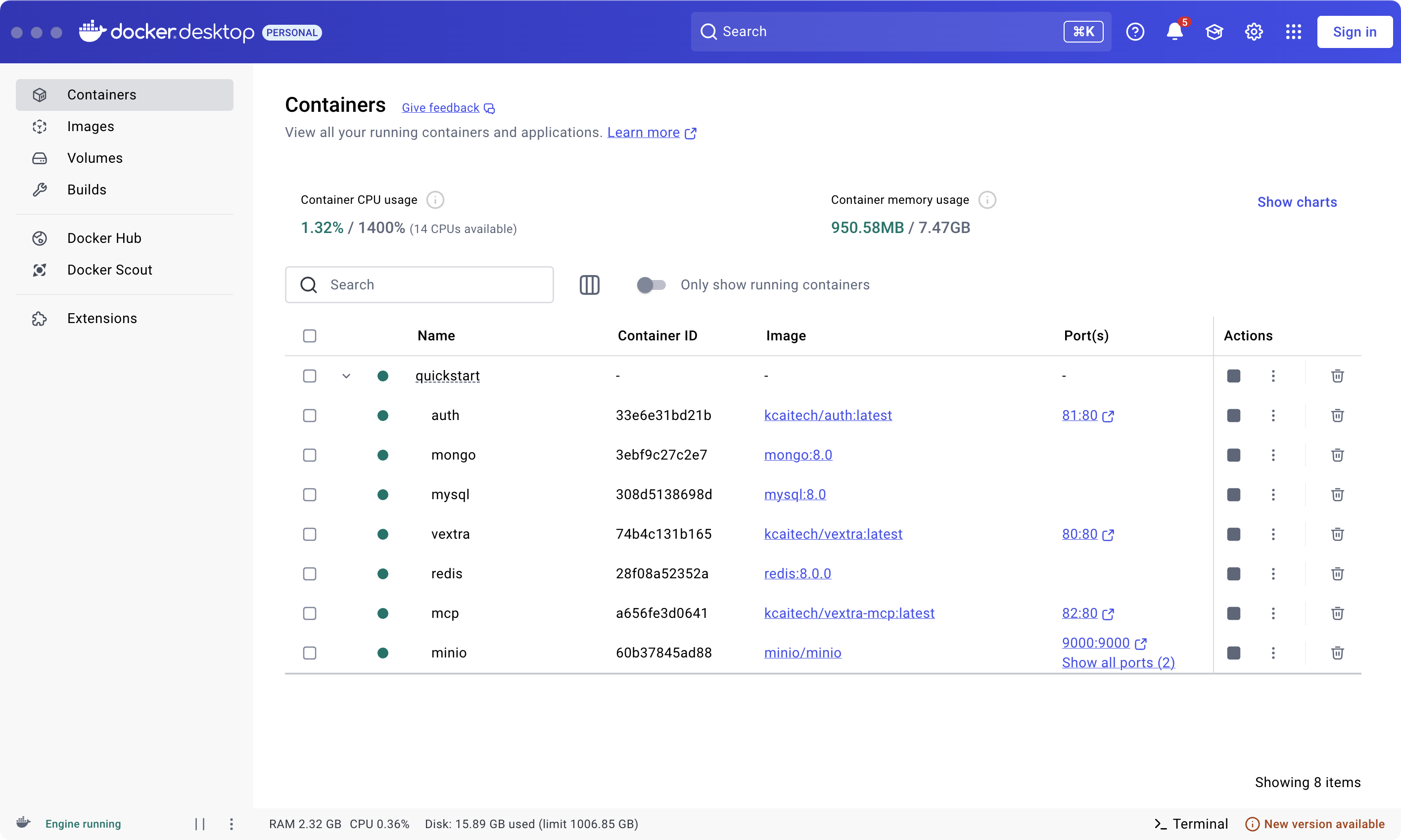This screenshot has width=1401, height=840.
Task: Open the Learning center graduation cap icon
Action: pos(1214,32)
